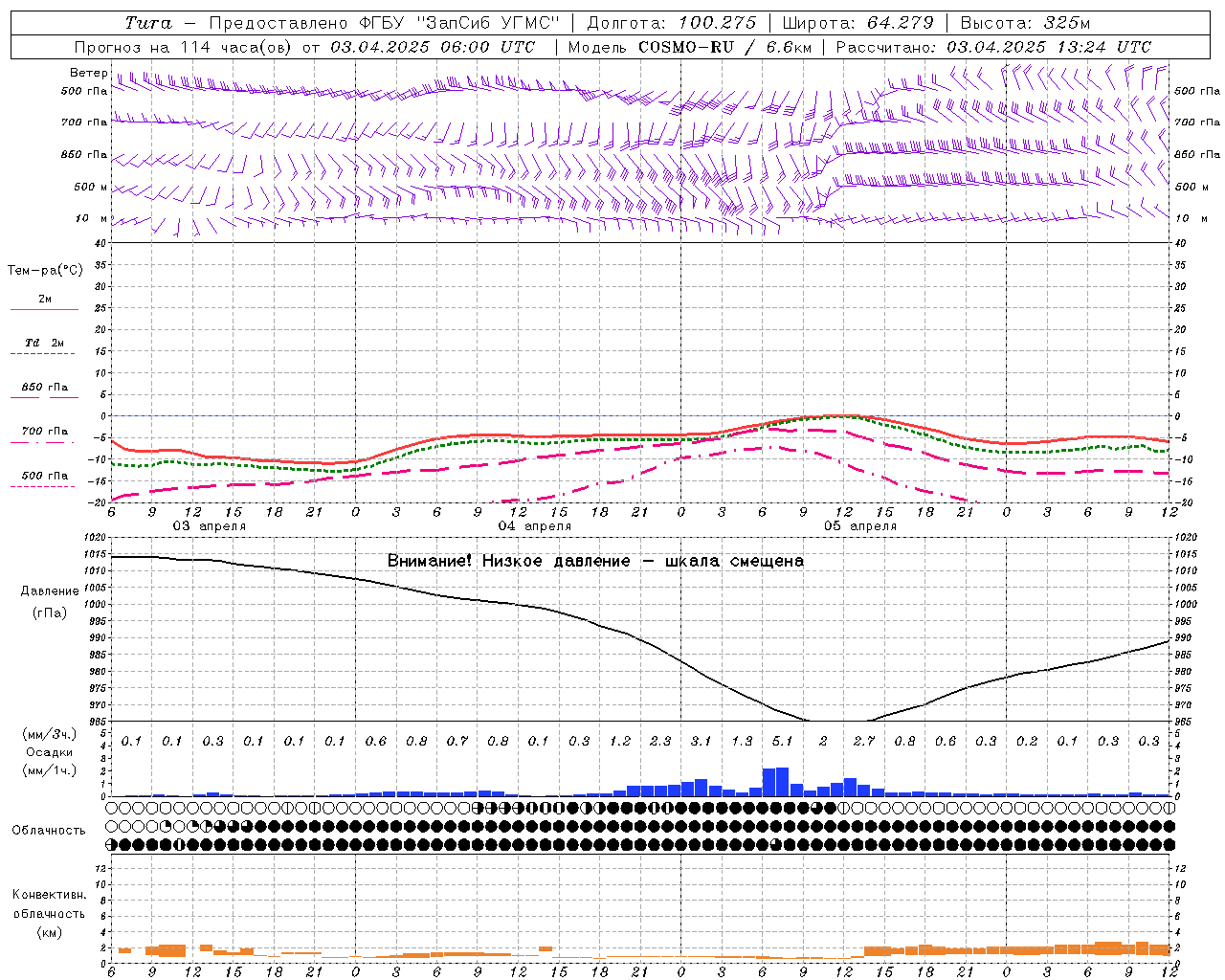This screenshot has height=980, width=1225.
Task: Click the "03 апреля" date label
Action: tap(209, 526)
